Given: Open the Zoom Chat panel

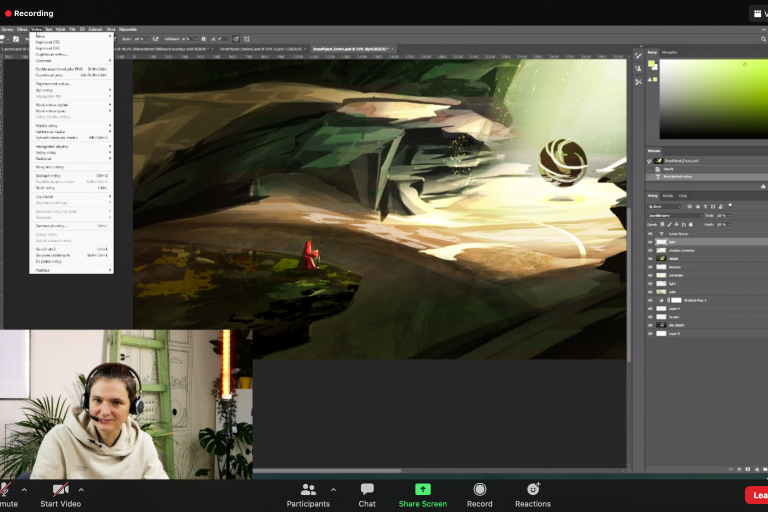Looking at the screenshot, I should [367, 489].
